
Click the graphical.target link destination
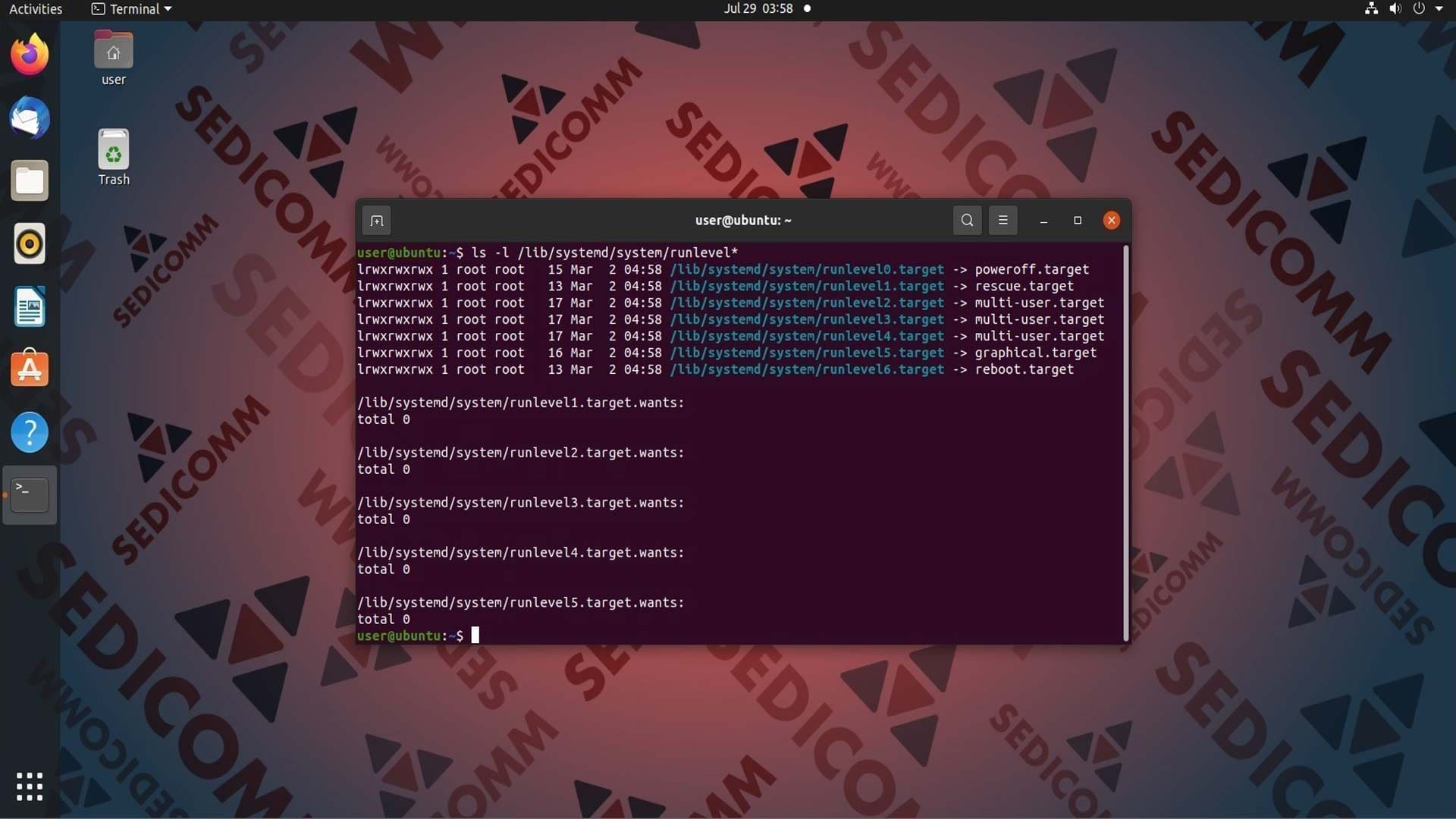(1035, 353)
